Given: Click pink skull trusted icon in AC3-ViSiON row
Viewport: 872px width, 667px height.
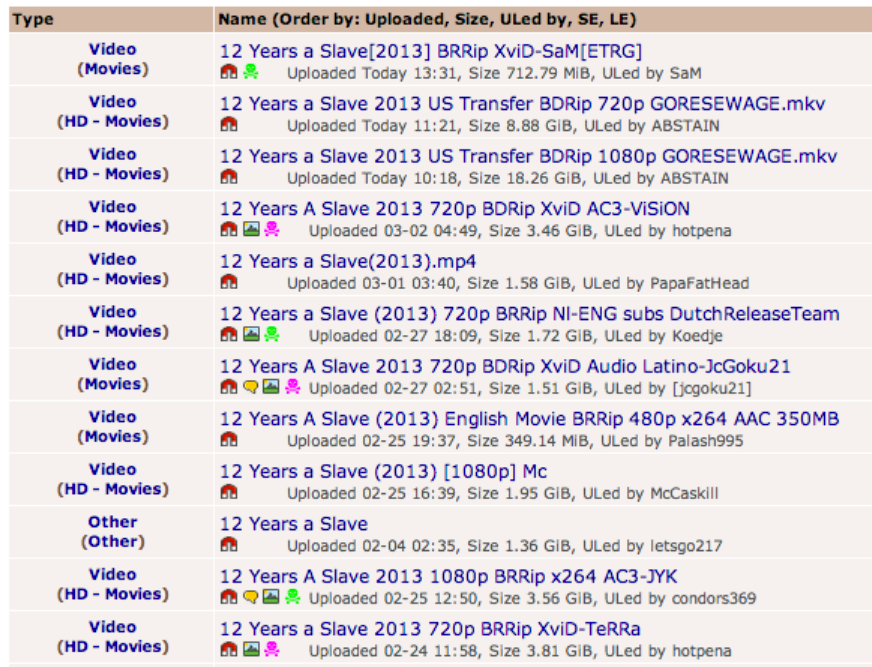Looking at the screenshot, I should click(x=272, y=229).
